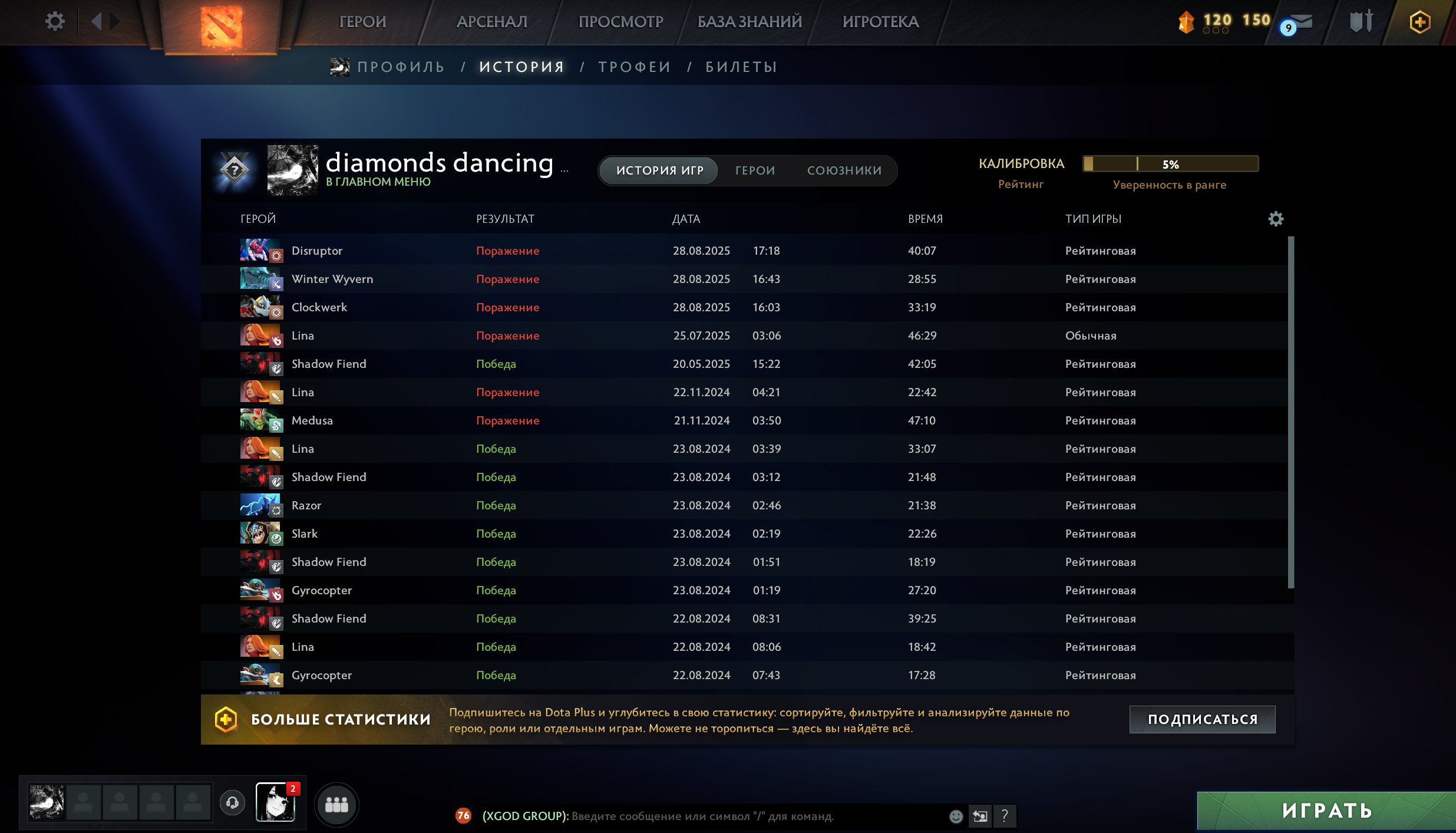The image size is (1456, 833).
Task: Click the Dota Plus hexagon icon top right
Action: tap(1419, 22)
